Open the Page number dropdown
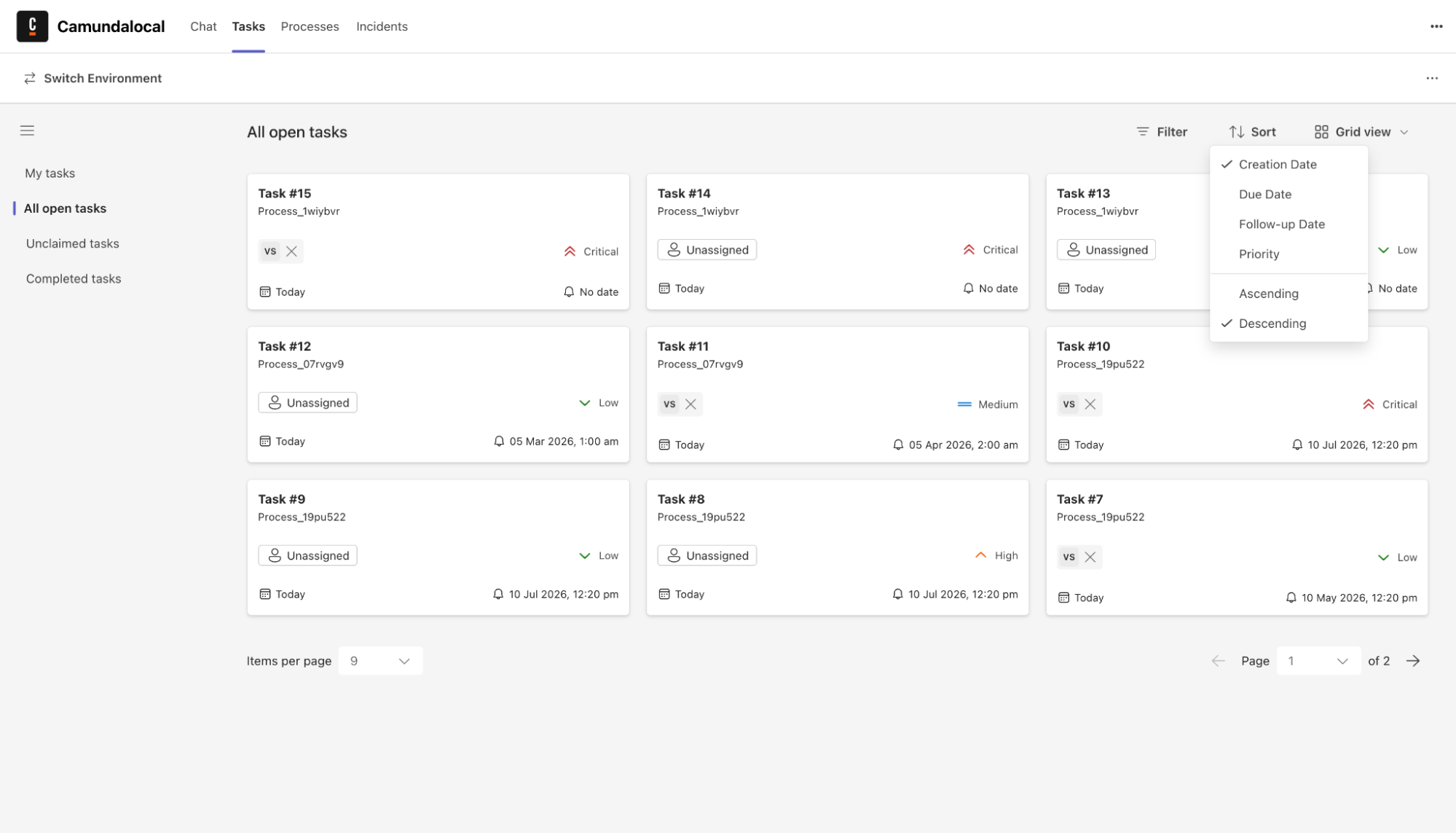Screen dimensions: 1456x833 click(1318, 661)
